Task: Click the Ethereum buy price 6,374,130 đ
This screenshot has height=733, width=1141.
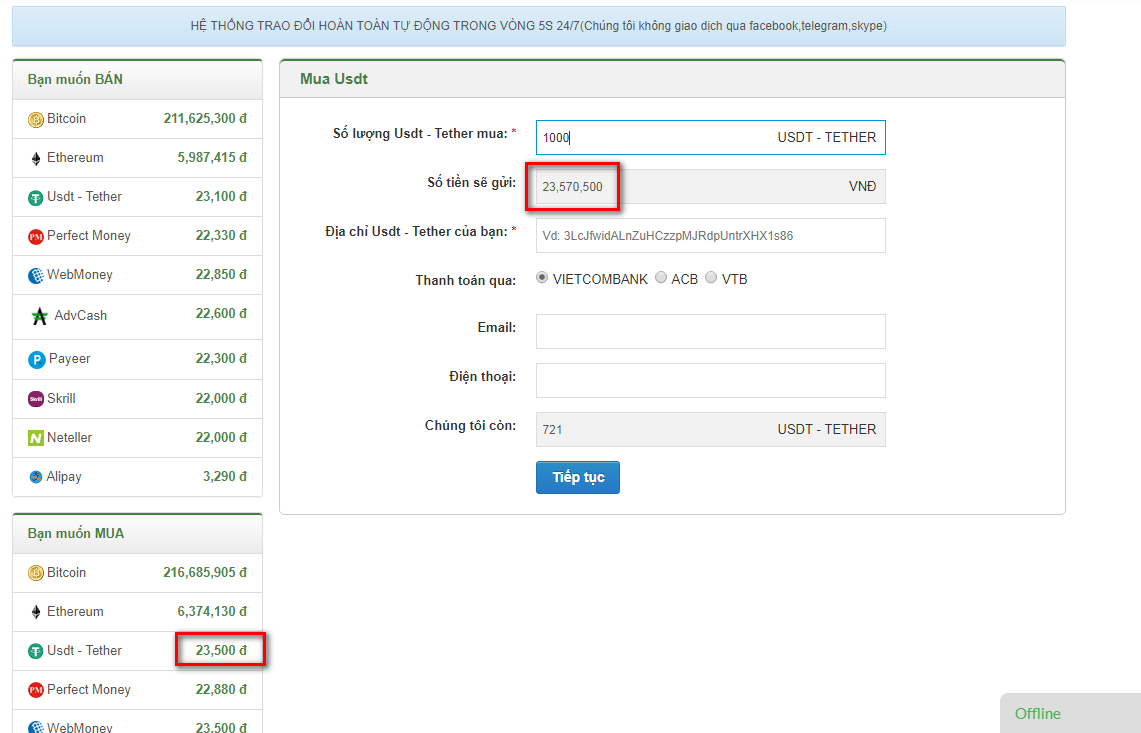Action: [212, 611]
